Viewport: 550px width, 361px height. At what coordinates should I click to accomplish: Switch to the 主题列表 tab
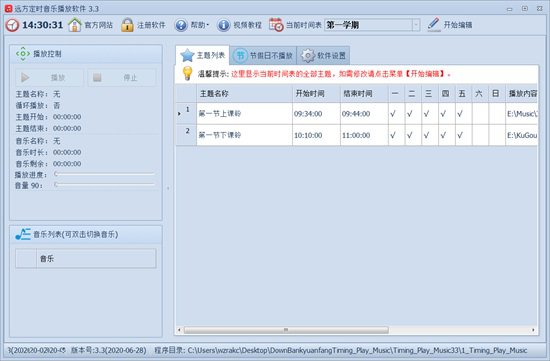pyautogui.click(x=202, y=55)
